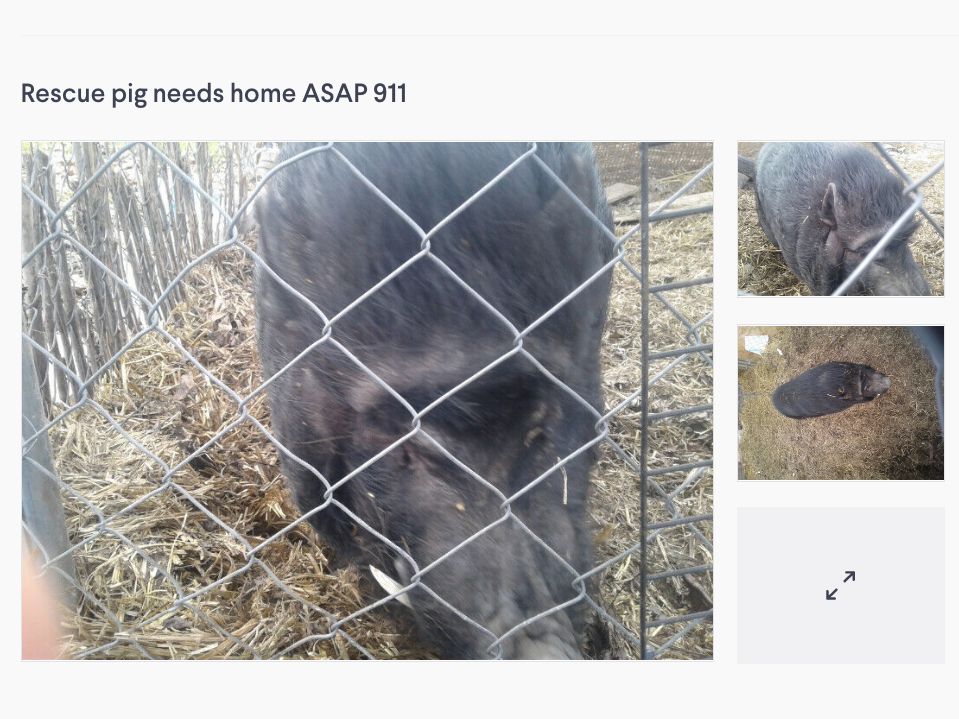The width and height of the screenshot is (959, 719).
Task: Click the pig's ear in first thumbnail
Action: tap(830, 206)
